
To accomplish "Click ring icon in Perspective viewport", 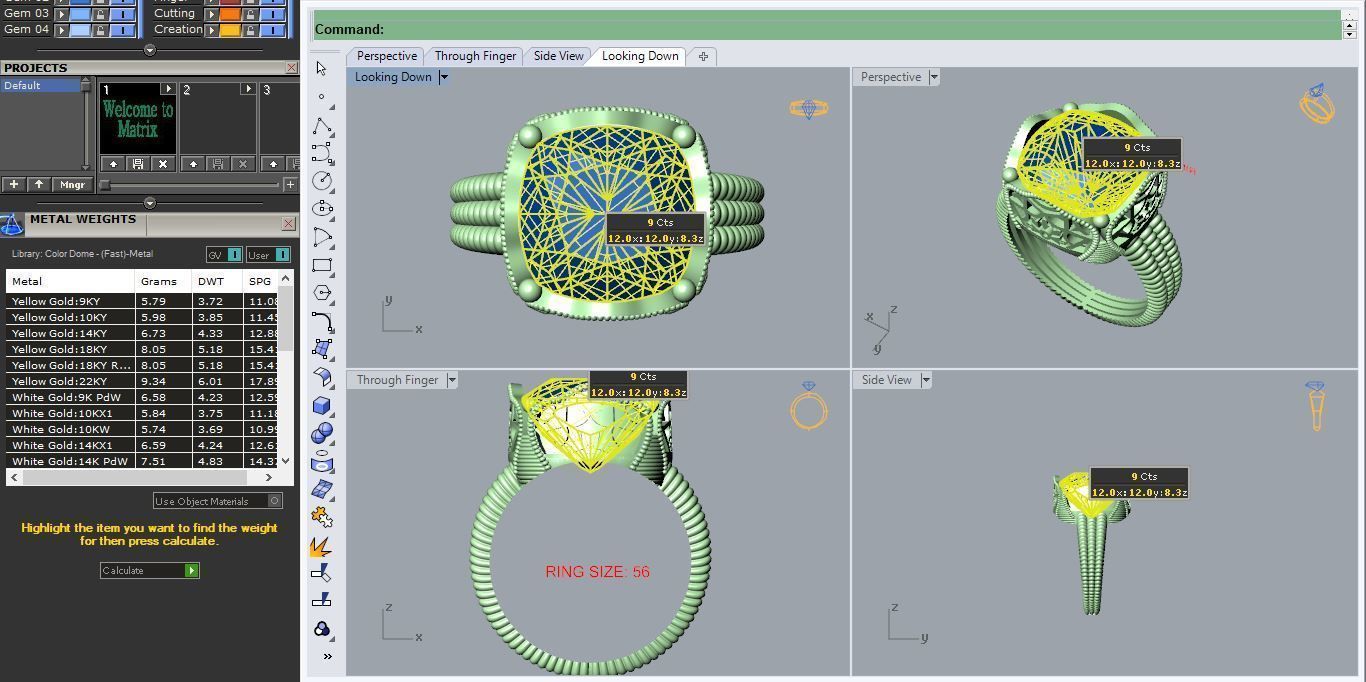I will tap(1317, 103).
